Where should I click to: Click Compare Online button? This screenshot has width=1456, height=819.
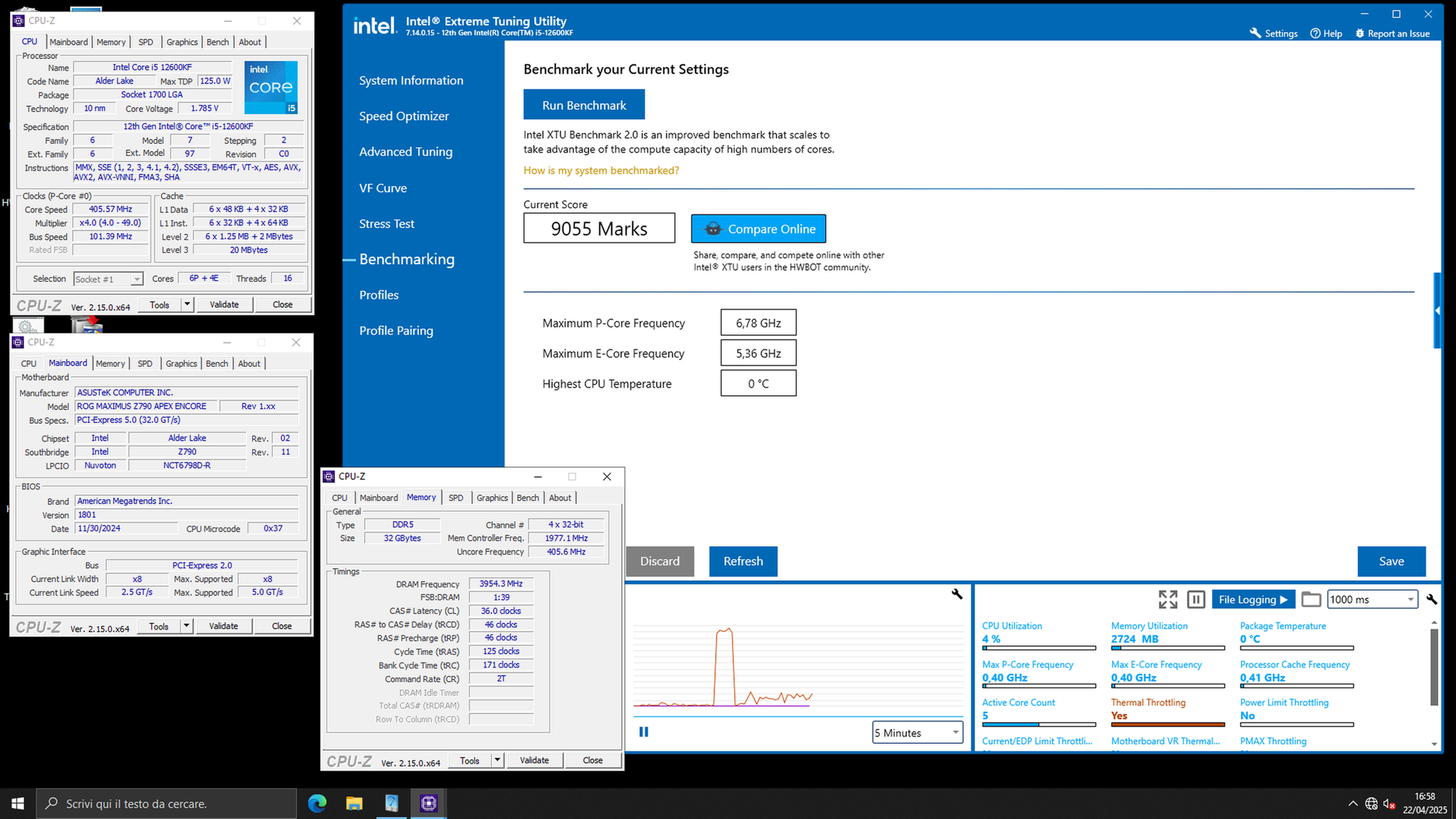(758, 229)
